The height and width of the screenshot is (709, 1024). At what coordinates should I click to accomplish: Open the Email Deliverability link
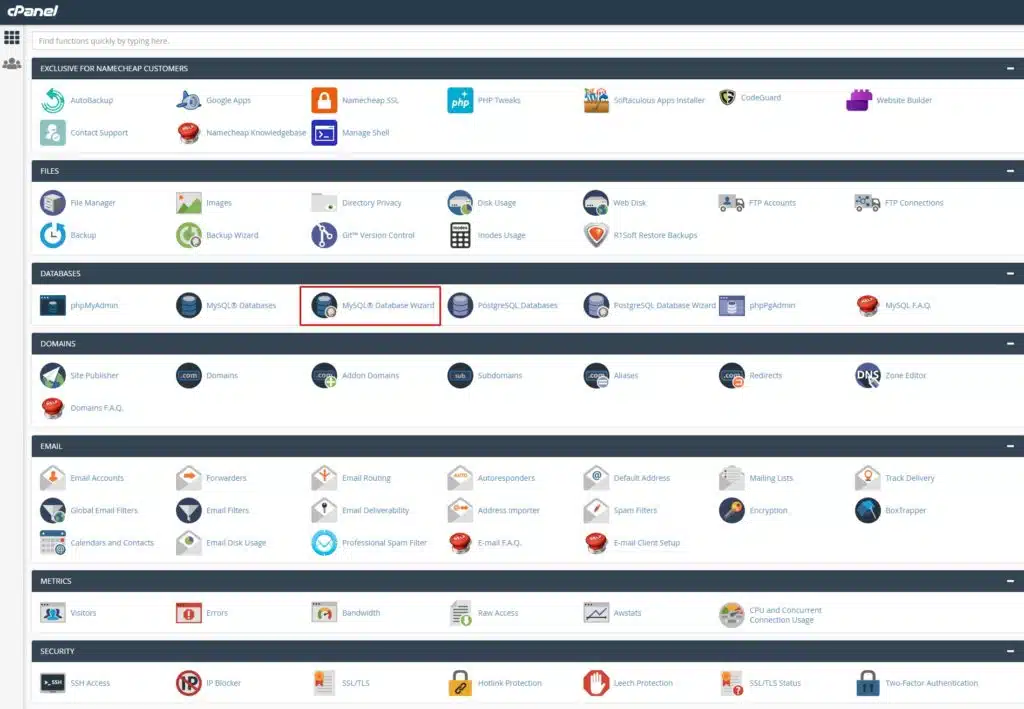tap(376, 511)
